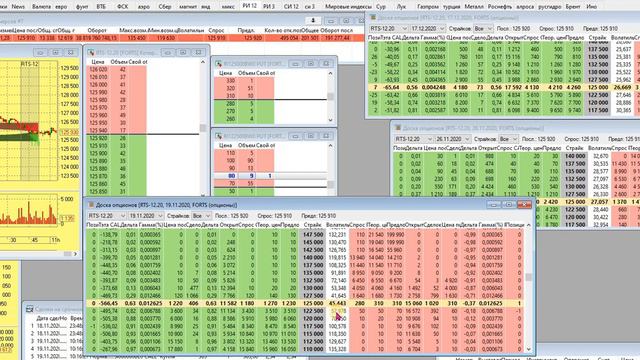Open Страйков dropdown in 17.12.2020 options board
Screen dimensions: 640x360
[483, 29]
